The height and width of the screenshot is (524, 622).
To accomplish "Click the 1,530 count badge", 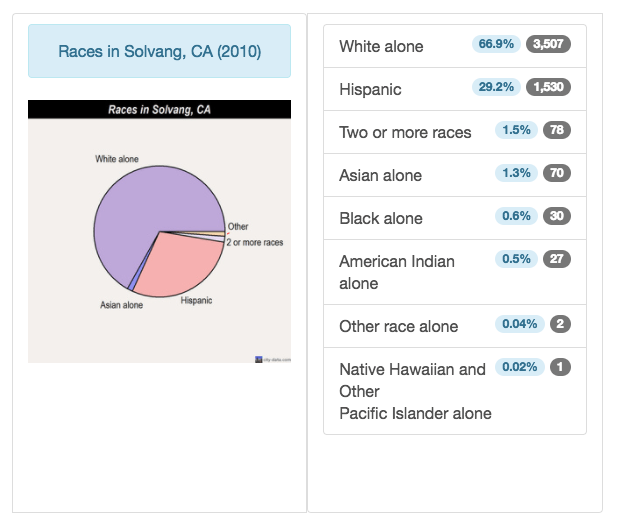I will tap(548, 87).
